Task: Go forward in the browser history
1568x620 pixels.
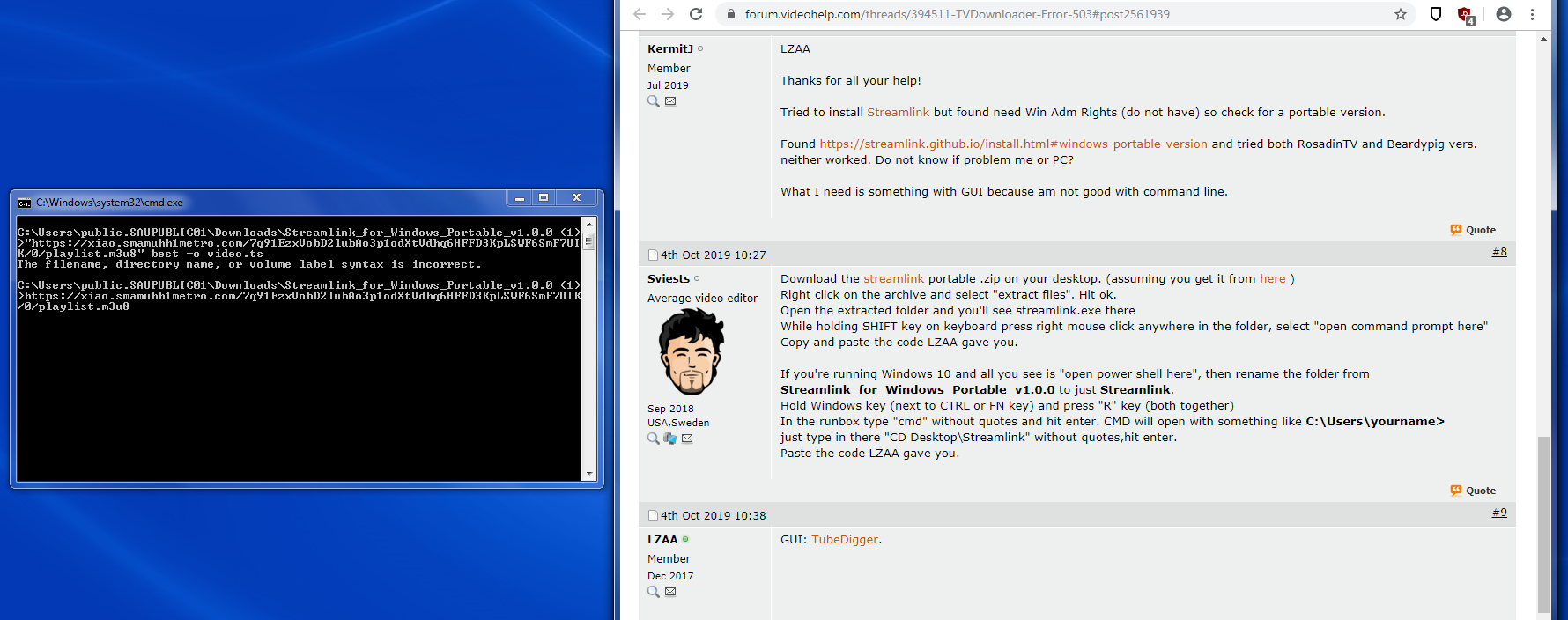Action: (668, 14)
